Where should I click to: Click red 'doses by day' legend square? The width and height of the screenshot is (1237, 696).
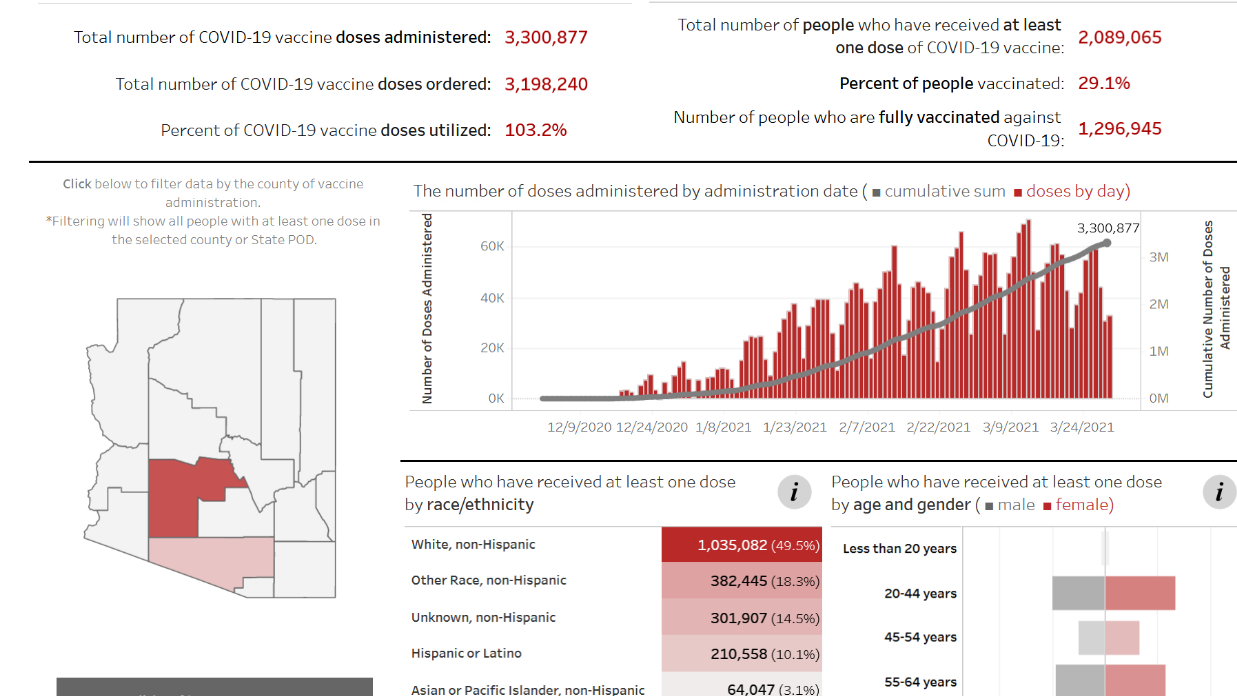(1018, 192)
